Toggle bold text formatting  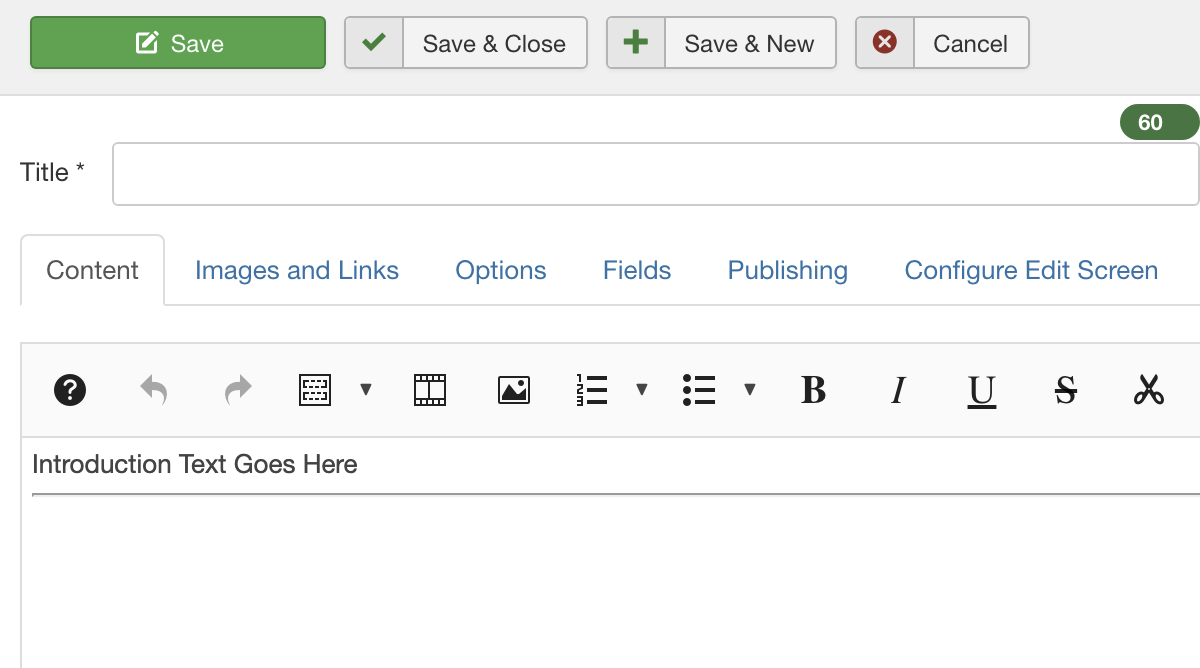point(814,389)
